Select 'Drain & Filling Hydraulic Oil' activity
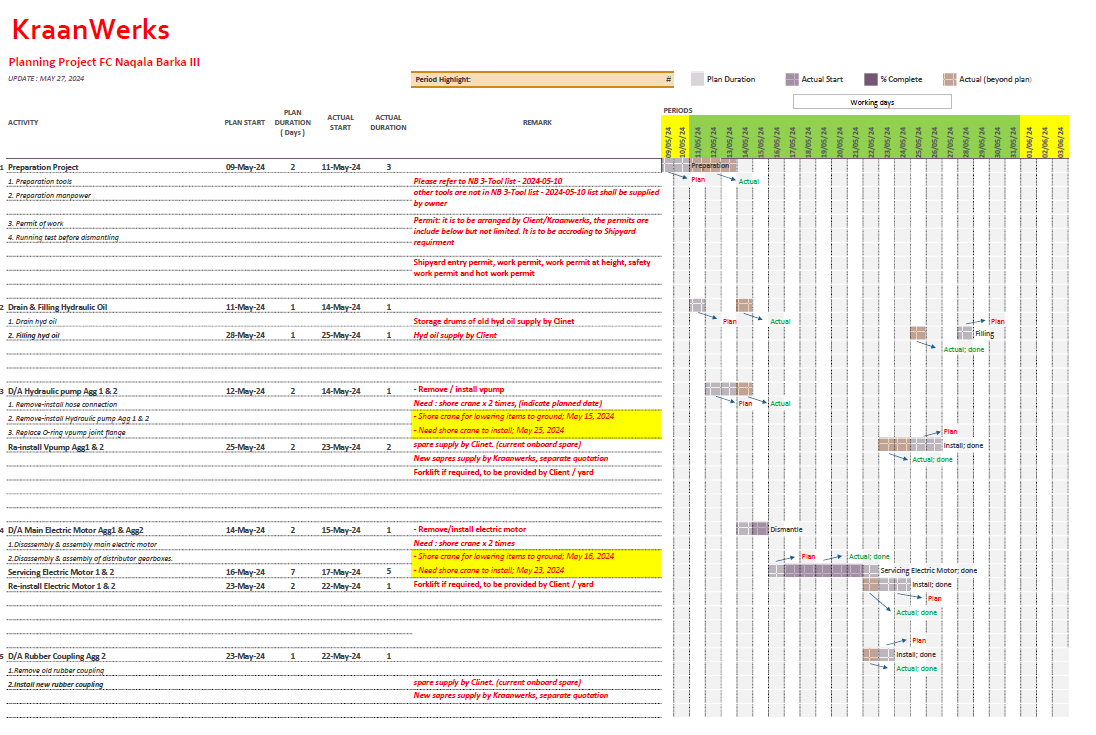This screenshot has height=735, width=1096. (x=57, y=307)
